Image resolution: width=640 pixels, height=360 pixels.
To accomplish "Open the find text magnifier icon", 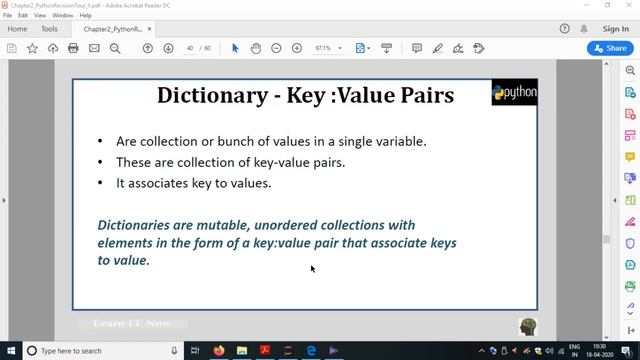I will pos(115,48).
